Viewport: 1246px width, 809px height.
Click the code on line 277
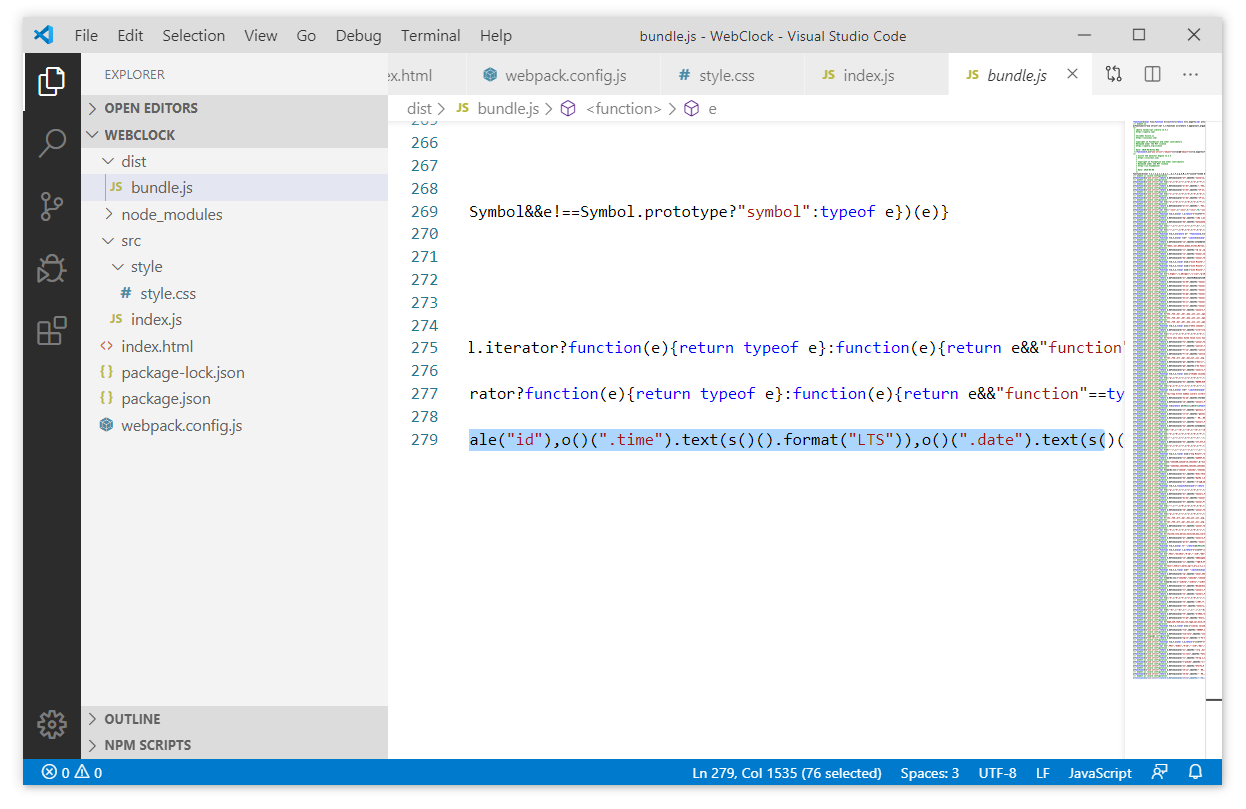796,393
